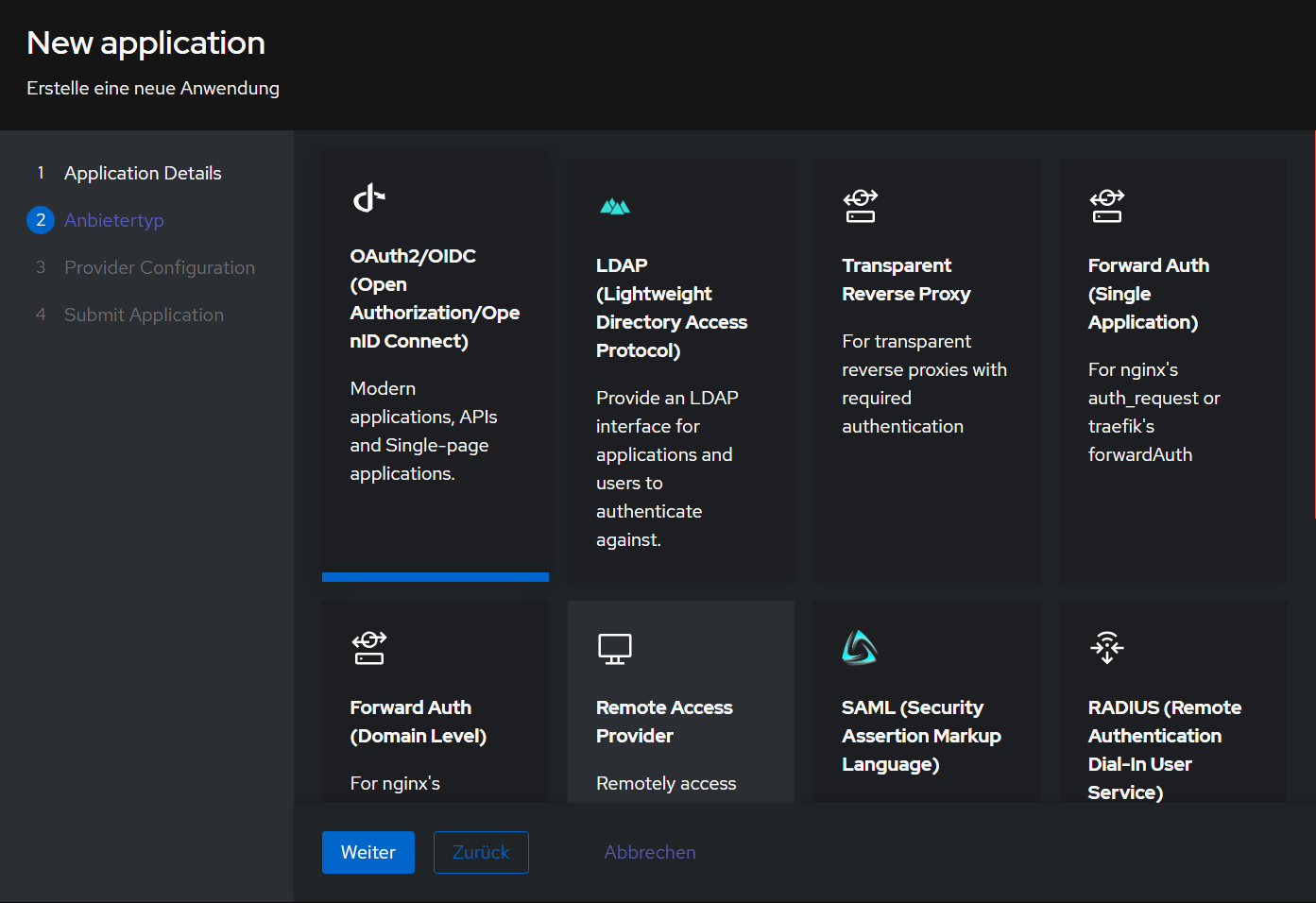The height and width of the screenshot is (903, 1316).
Task: Select the RADIUS provider title
Action: (1164, 750)
